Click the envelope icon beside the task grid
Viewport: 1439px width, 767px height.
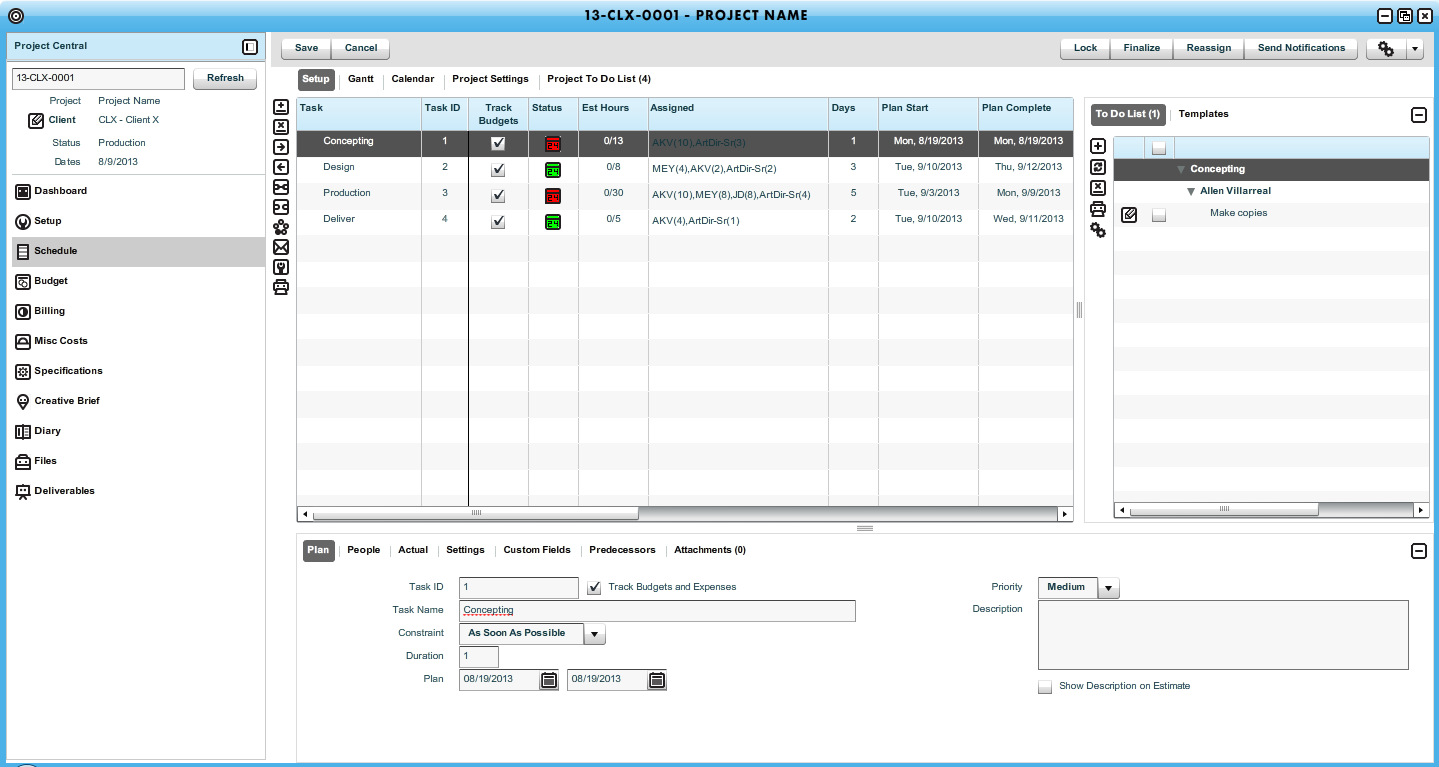point(281,247)
